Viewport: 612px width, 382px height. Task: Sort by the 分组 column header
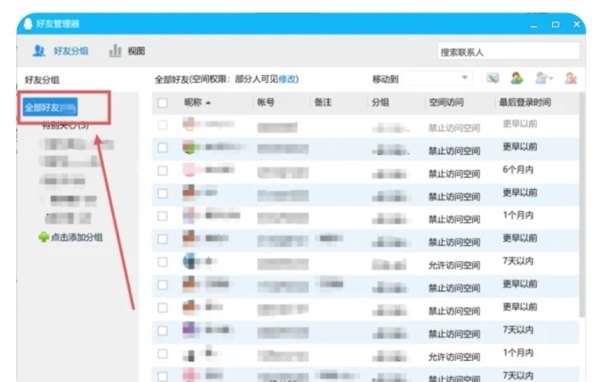(x=380, y=102)
